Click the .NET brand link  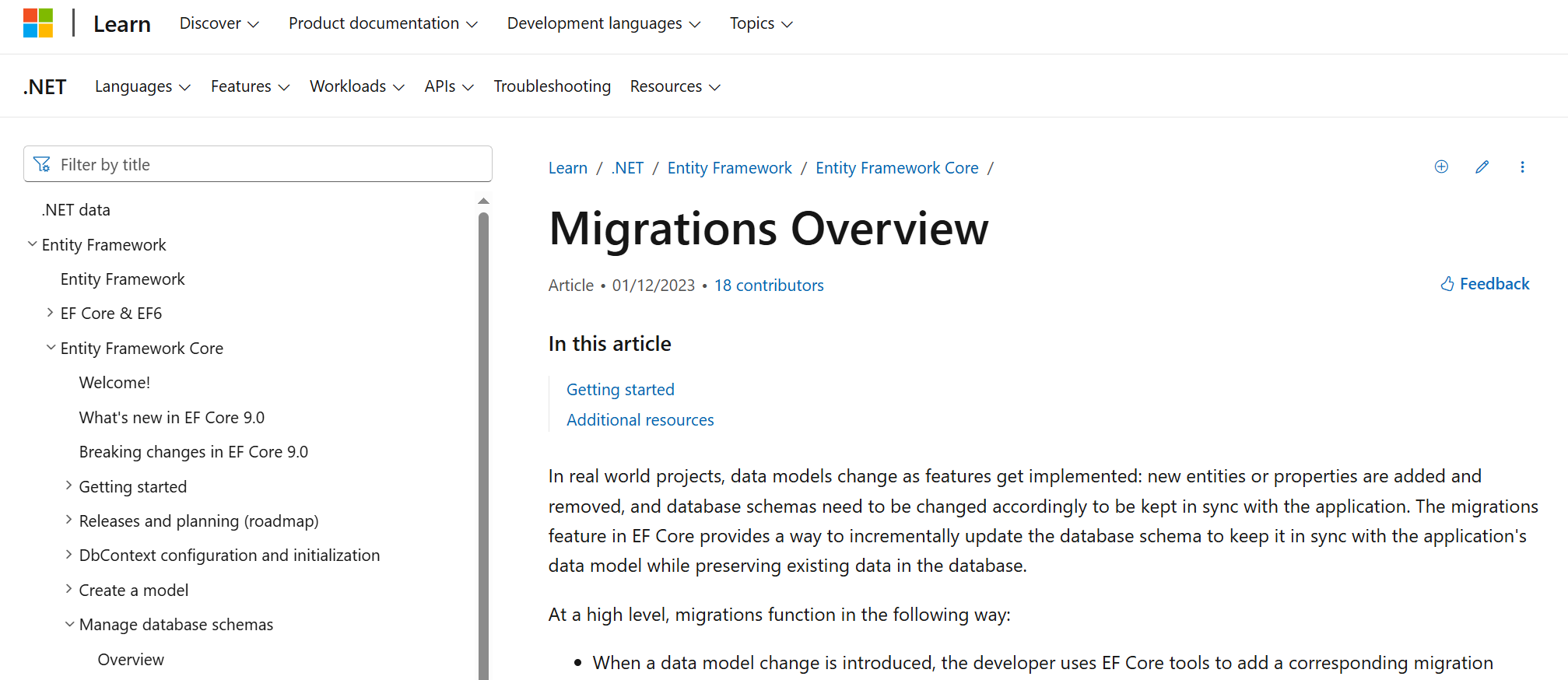coord(45,86)
